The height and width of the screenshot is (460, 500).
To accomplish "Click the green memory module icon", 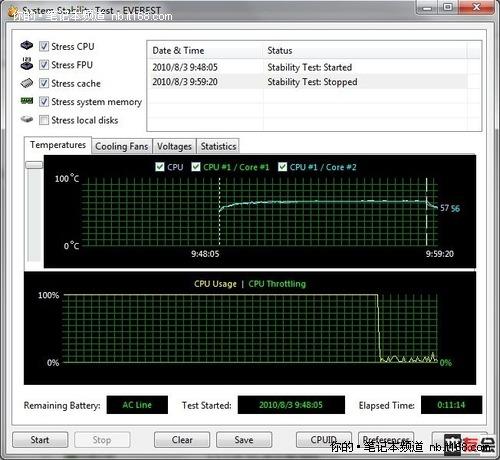I will tap(27, 100).
